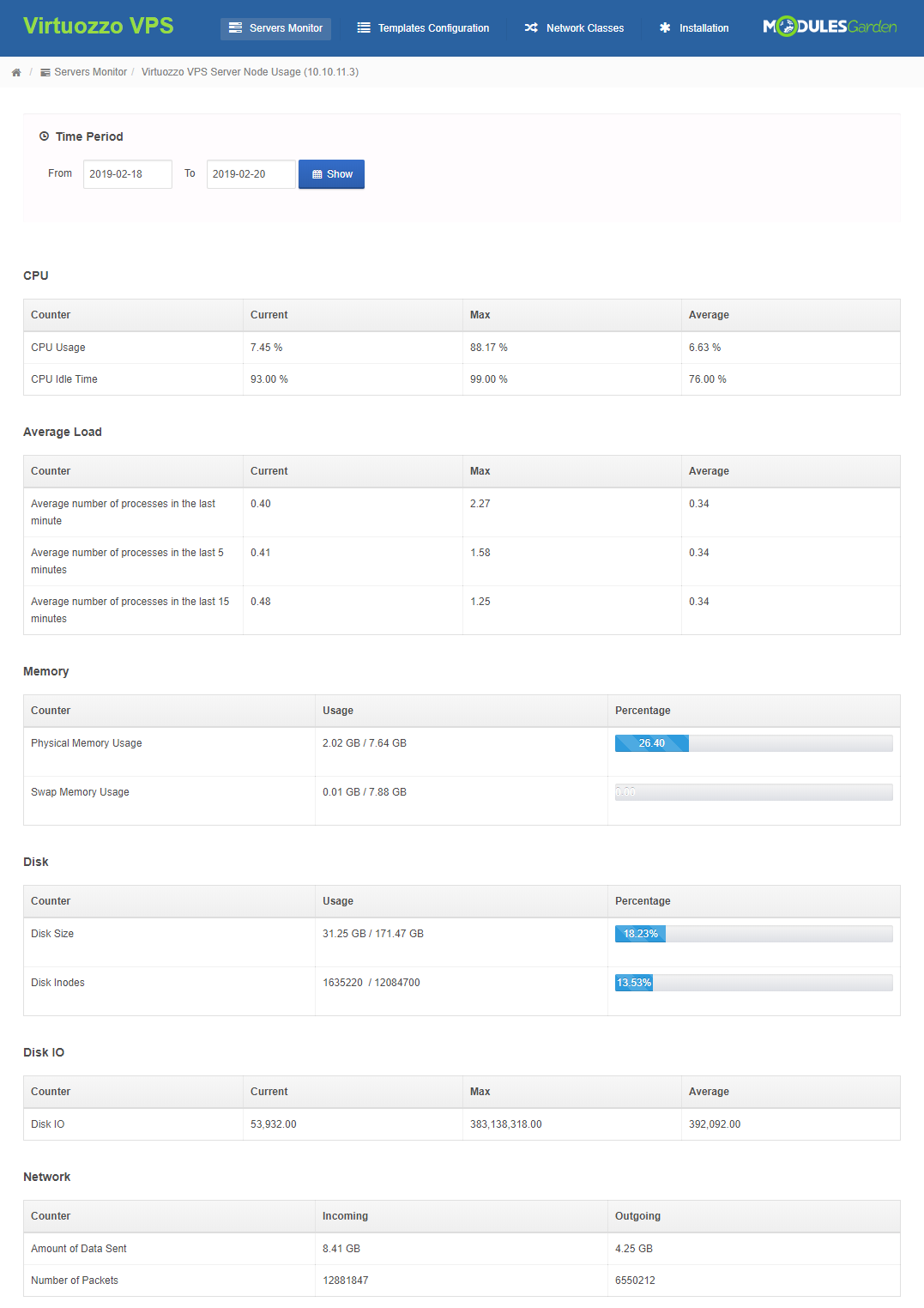Click the home icon in the breadcrumb
Image resolution: width=924 pixels, height=1308 pixels.
(16, 72)
